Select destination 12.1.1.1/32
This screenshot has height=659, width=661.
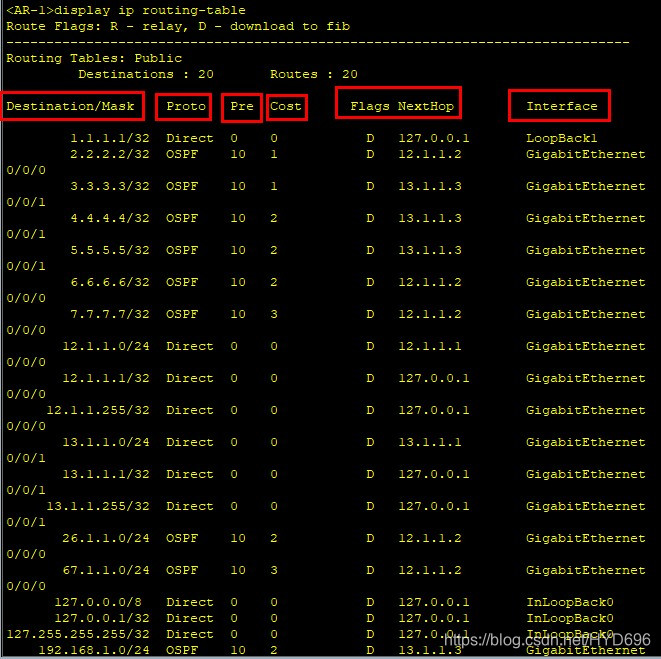pyautogui.click(x=106, y=378)
